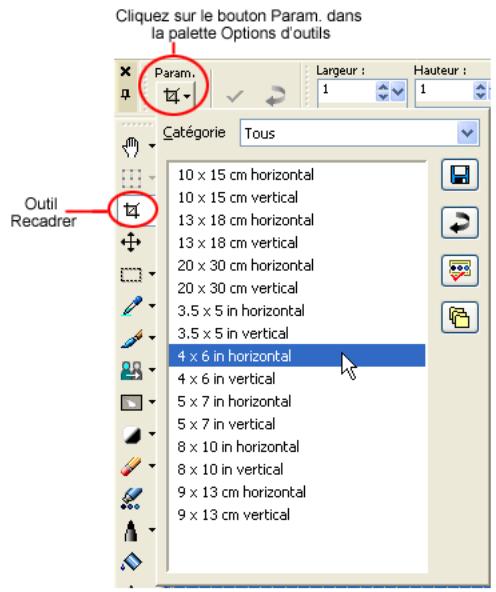The width and height of the screenshot is (496, 592).
Task: Select the Crop tool in the toolbar
Action: tap(131, 210)
